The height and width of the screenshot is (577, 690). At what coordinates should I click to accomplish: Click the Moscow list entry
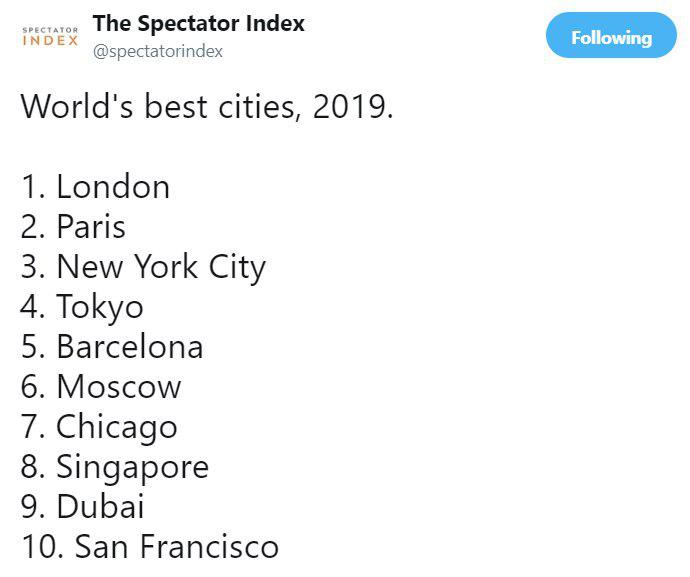pyautogui.click(x=101, y=387)
